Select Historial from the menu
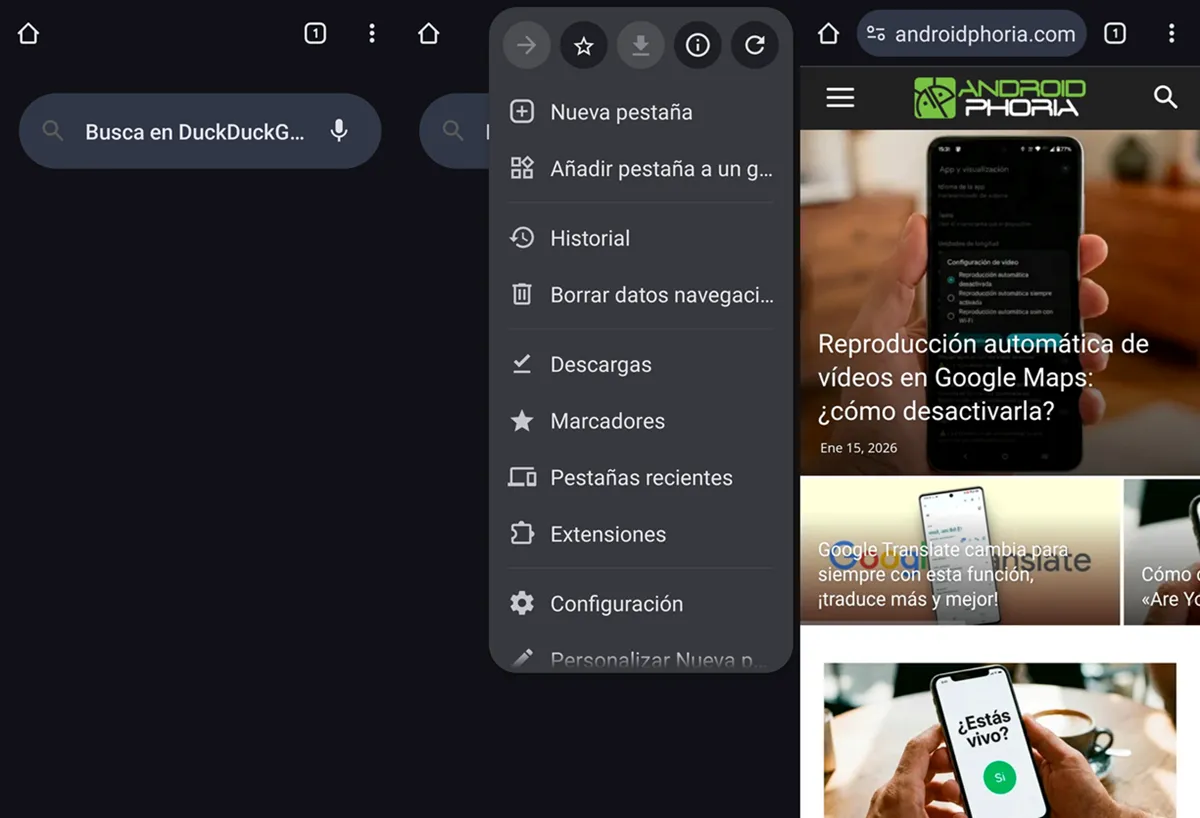This screenshot has height=818, width=1200. pos(589,238)
